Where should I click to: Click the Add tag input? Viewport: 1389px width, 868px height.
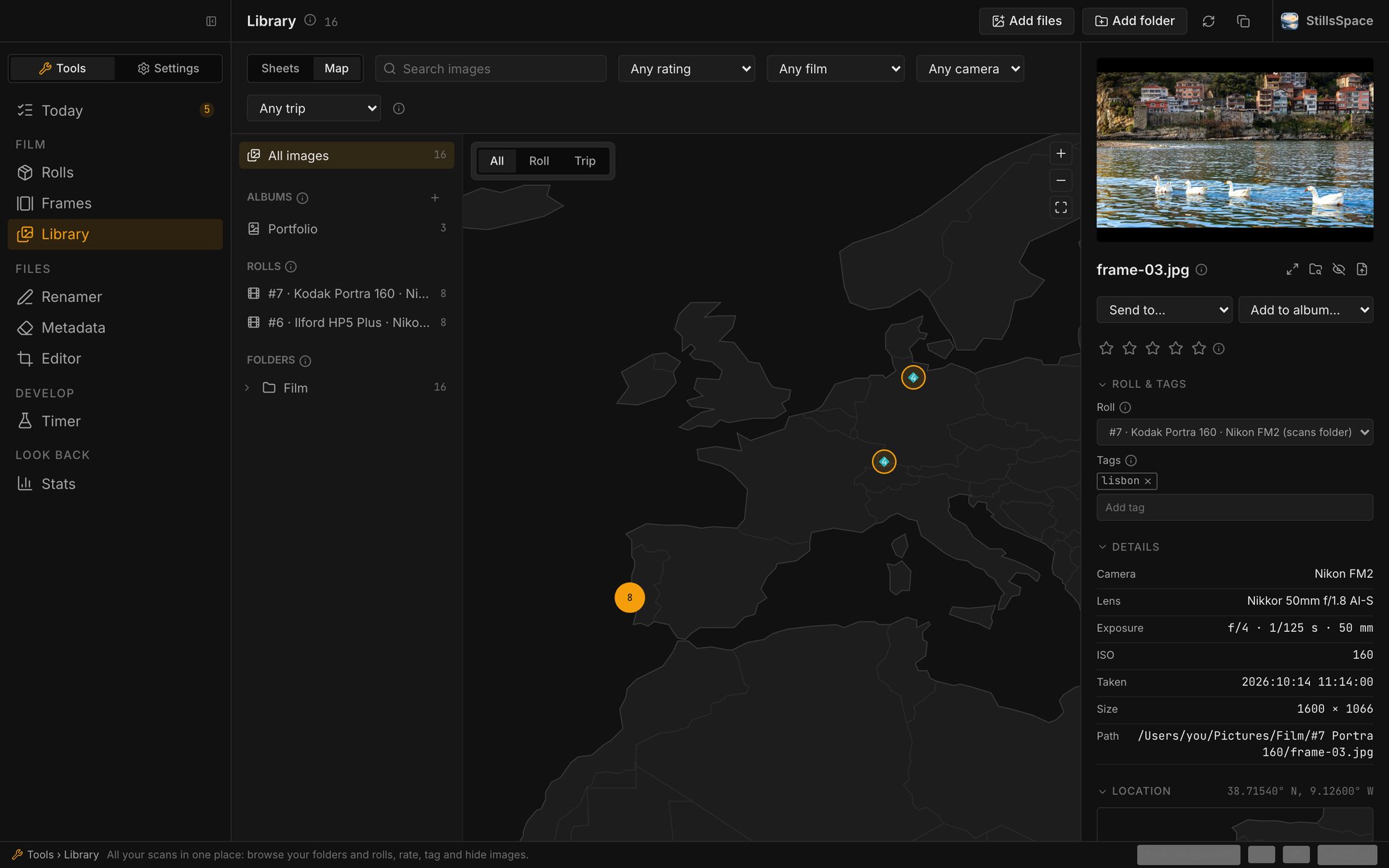point(1235,508)
